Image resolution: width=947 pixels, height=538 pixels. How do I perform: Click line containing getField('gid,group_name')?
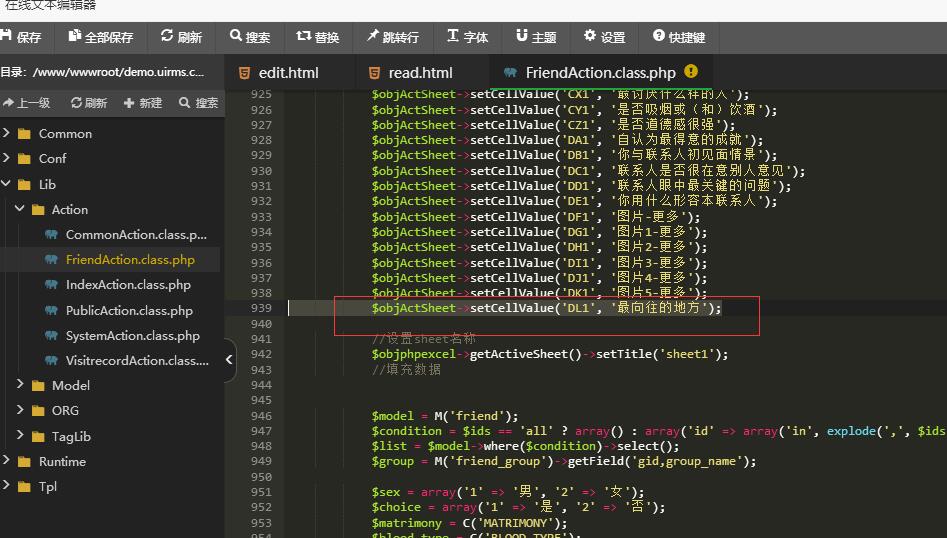[x=563, y=461]
